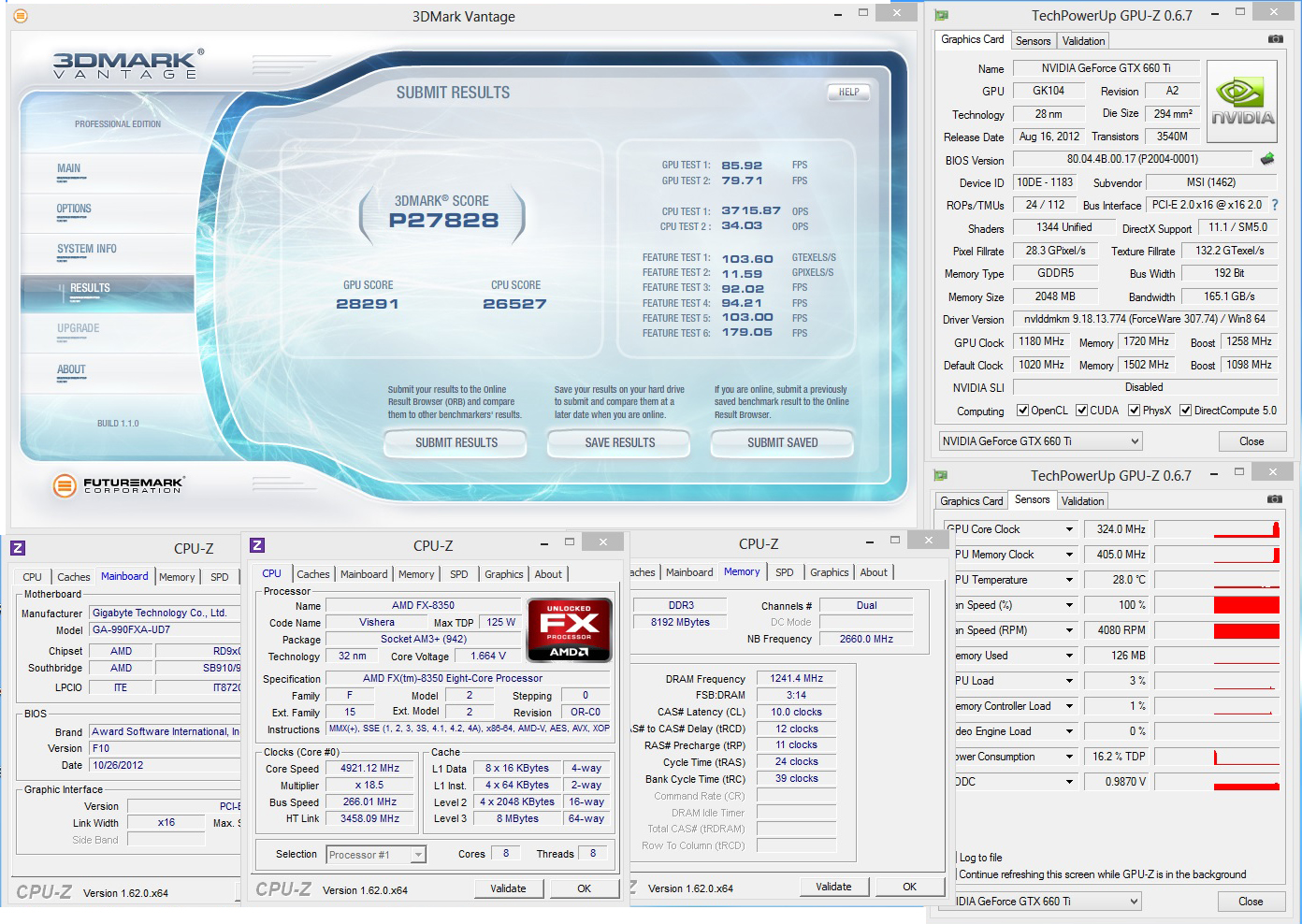The height and width of the screenshot is (924, 1302).
Task: Click the SAVE RESULTS button
Action: 620,442
